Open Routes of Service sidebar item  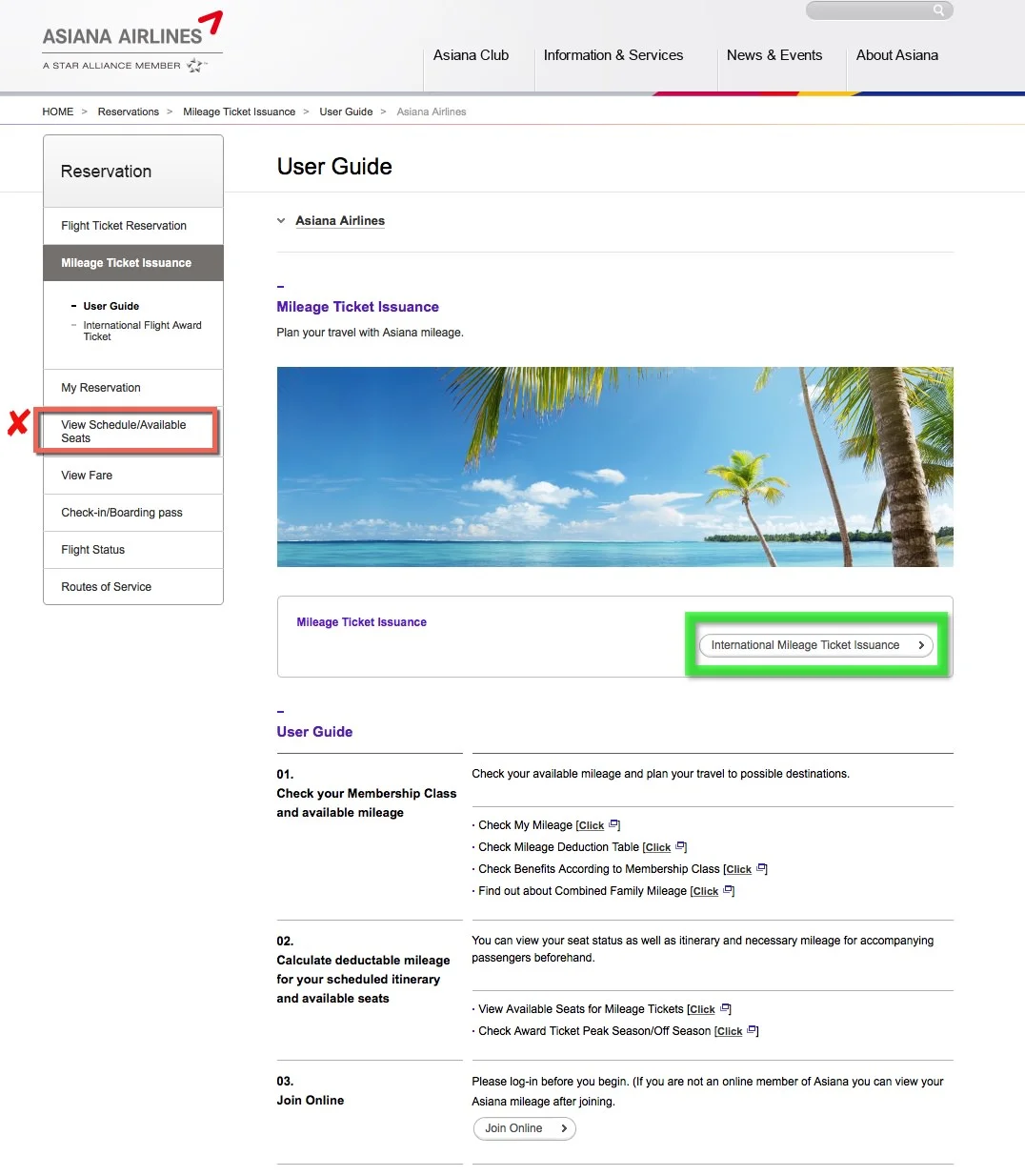click(x=133, y=587)
